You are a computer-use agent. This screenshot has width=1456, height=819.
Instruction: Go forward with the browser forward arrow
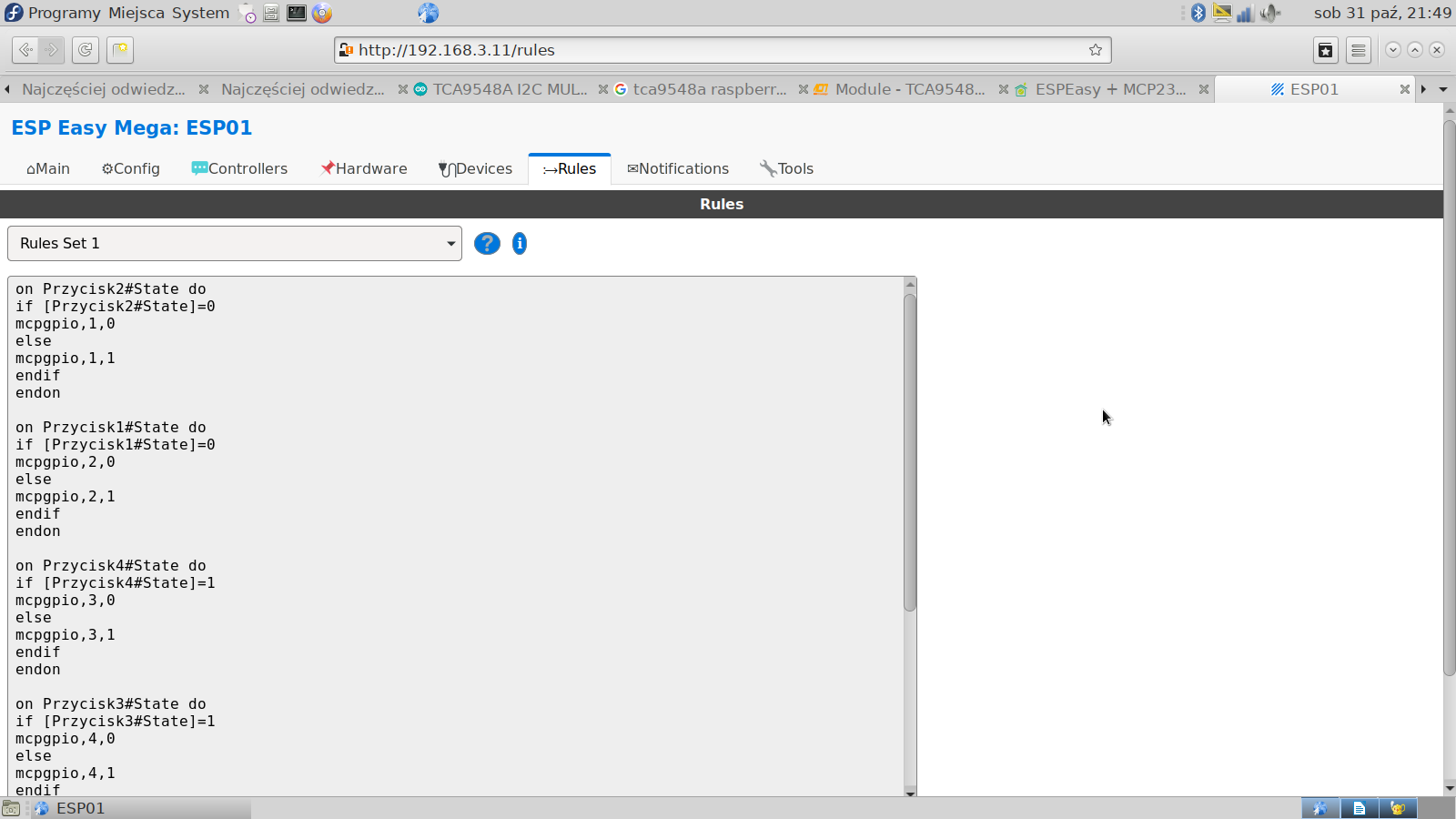[x=52, y=50]
